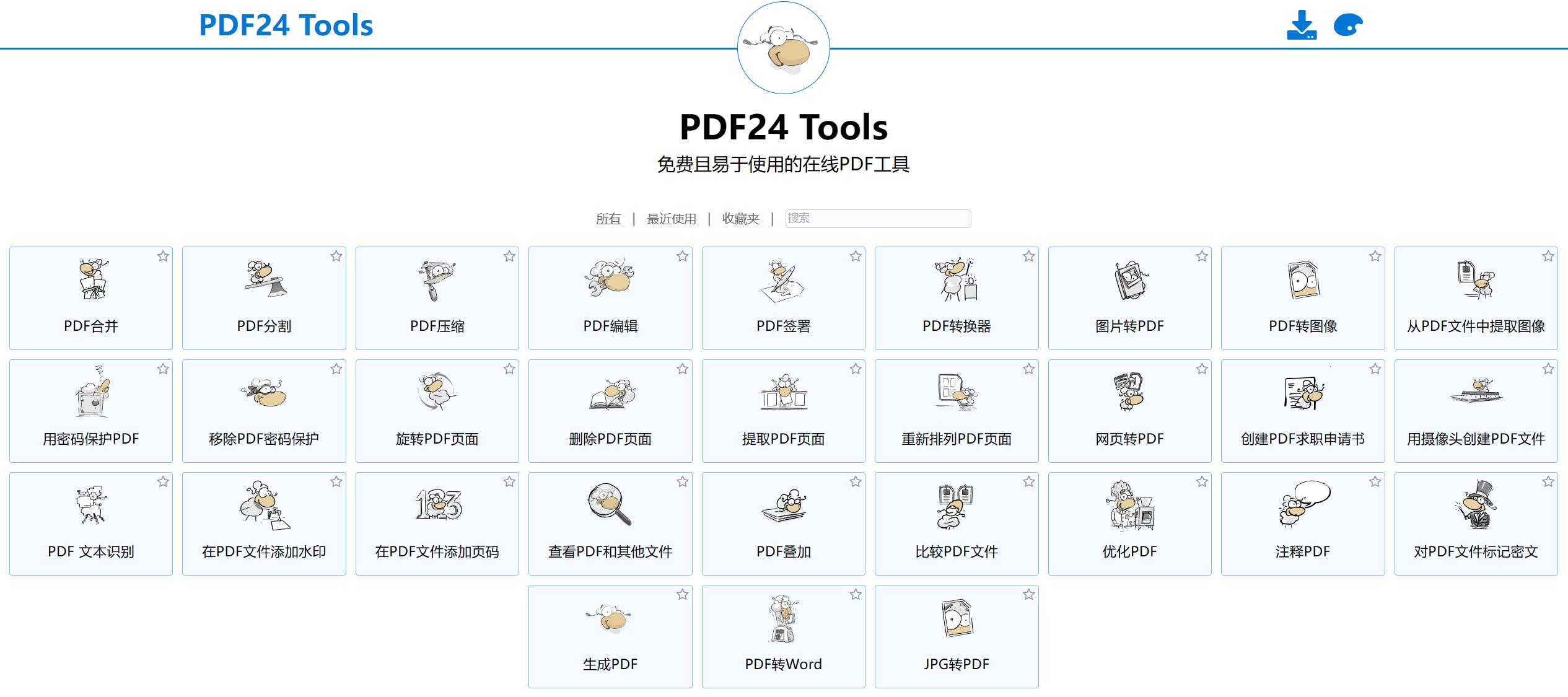This screenshot has width=1568, height=697.
Task: Open the 删除PDF页面 tool icon
Action: [611, 394]
